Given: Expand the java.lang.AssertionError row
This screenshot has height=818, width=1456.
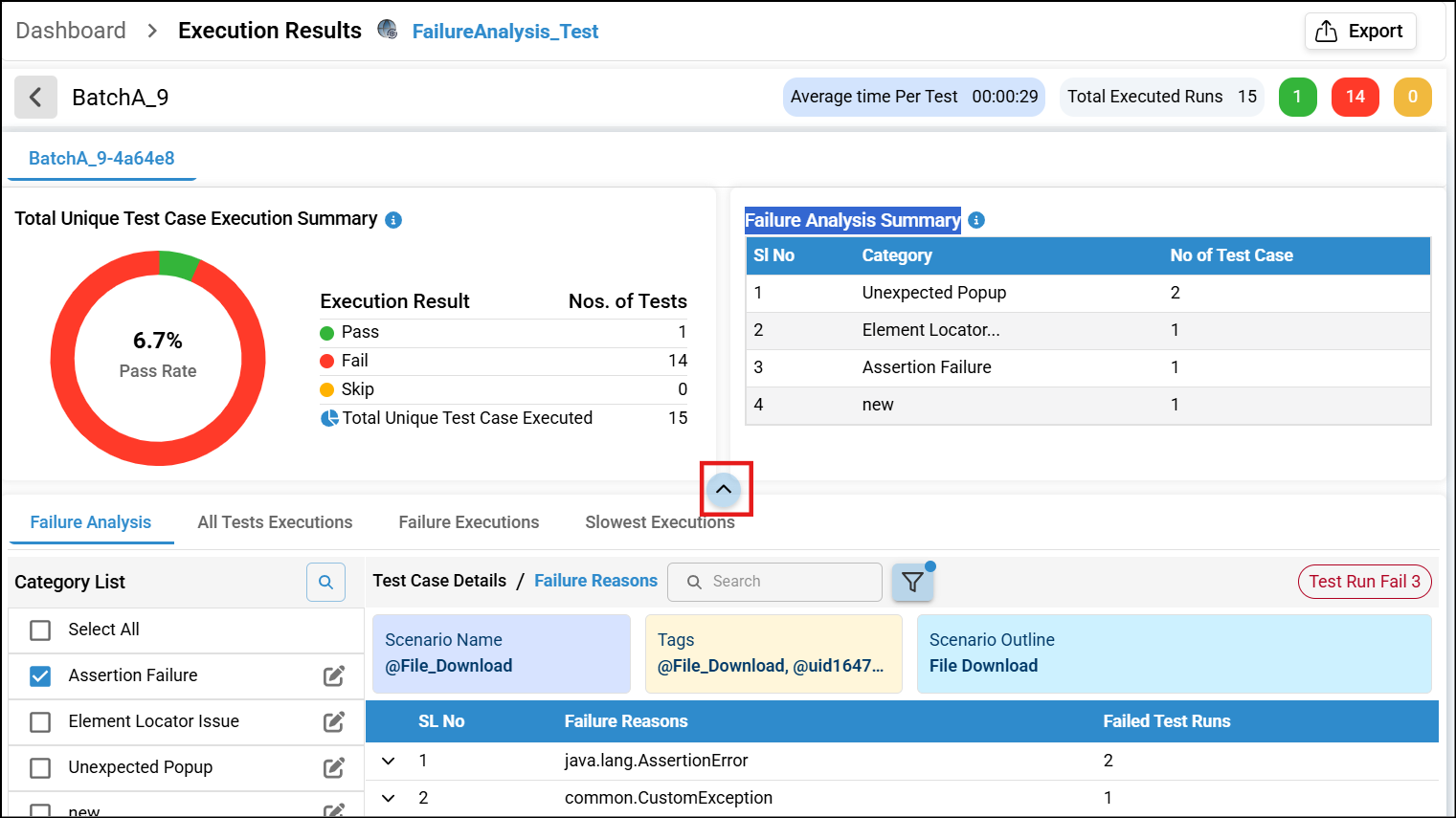Looking at the screenshot, I should click(389, 762).
